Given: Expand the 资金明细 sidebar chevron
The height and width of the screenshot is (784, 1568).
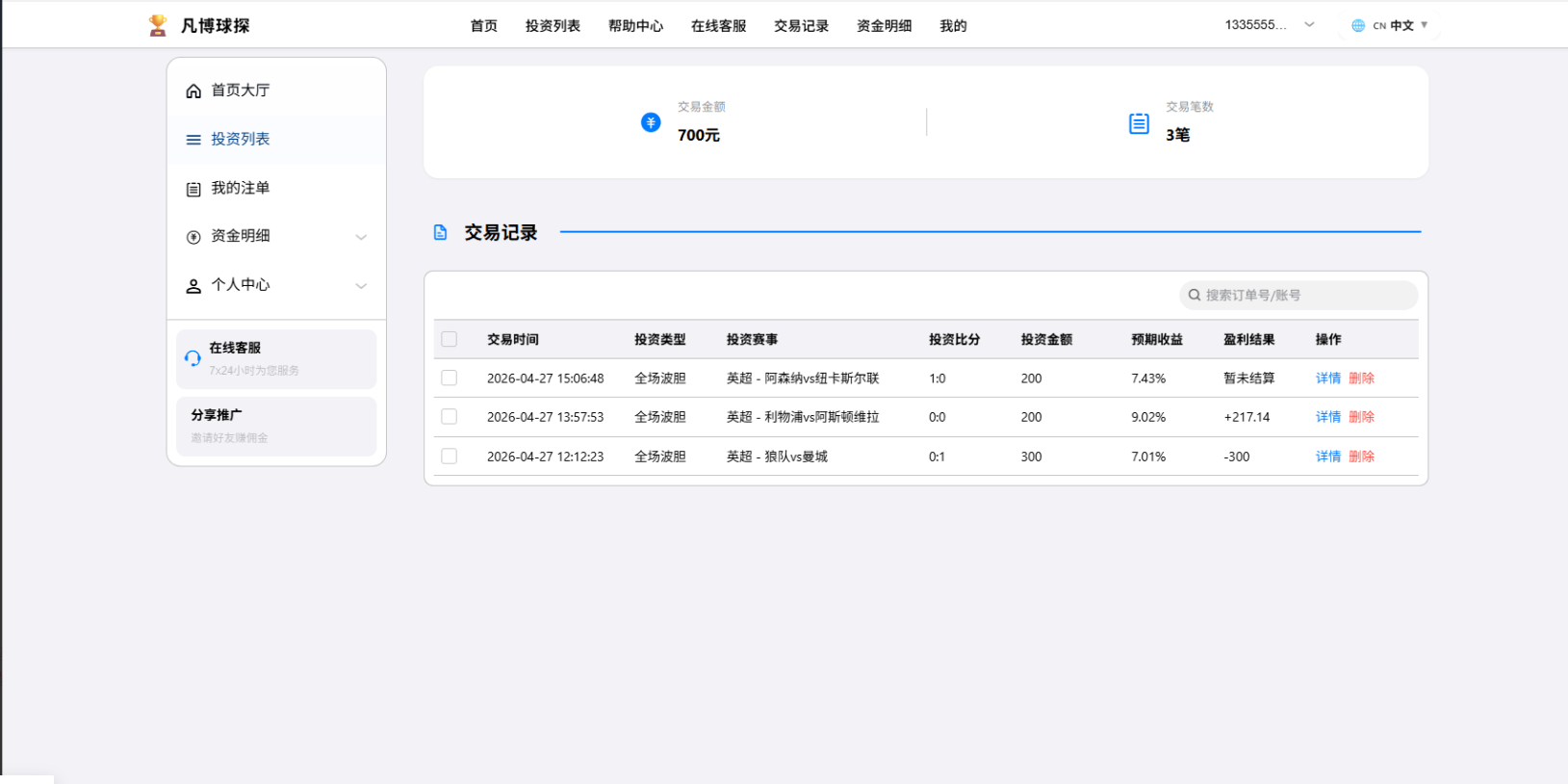Looking at the screenshot, I should 361,237.
